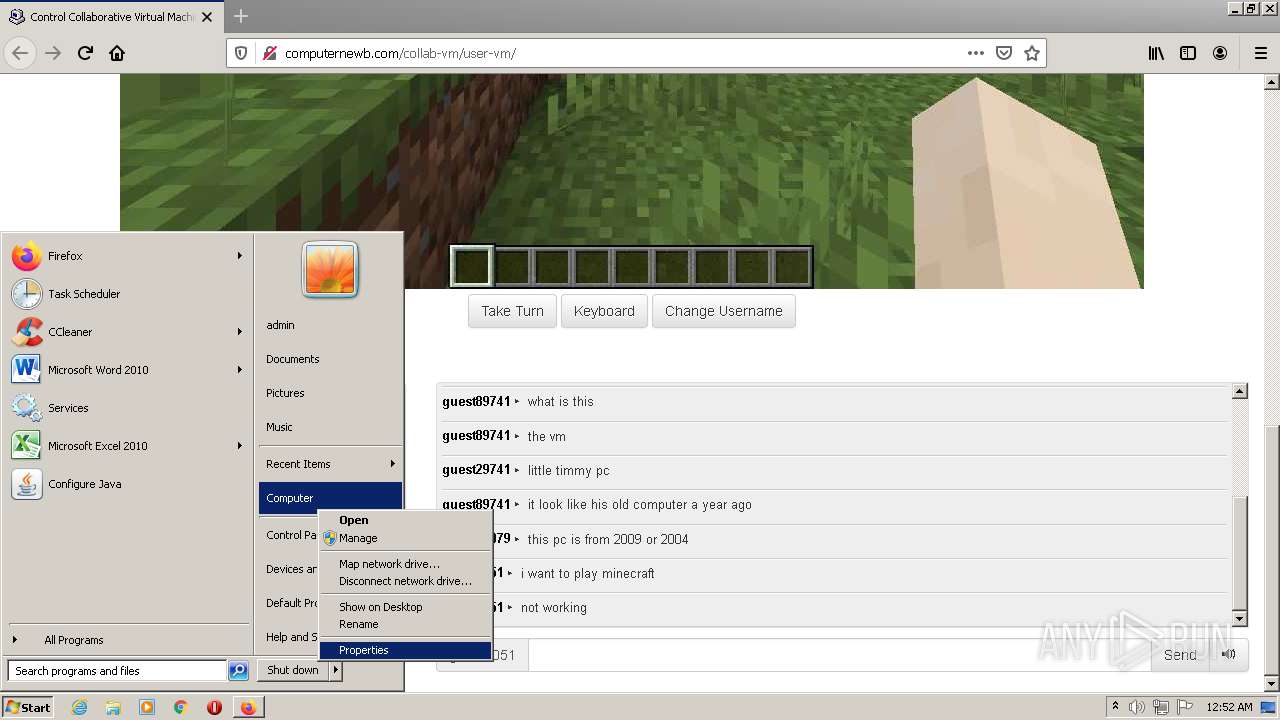
Task: Open Firefox account icon
Action: [1220, 53]
